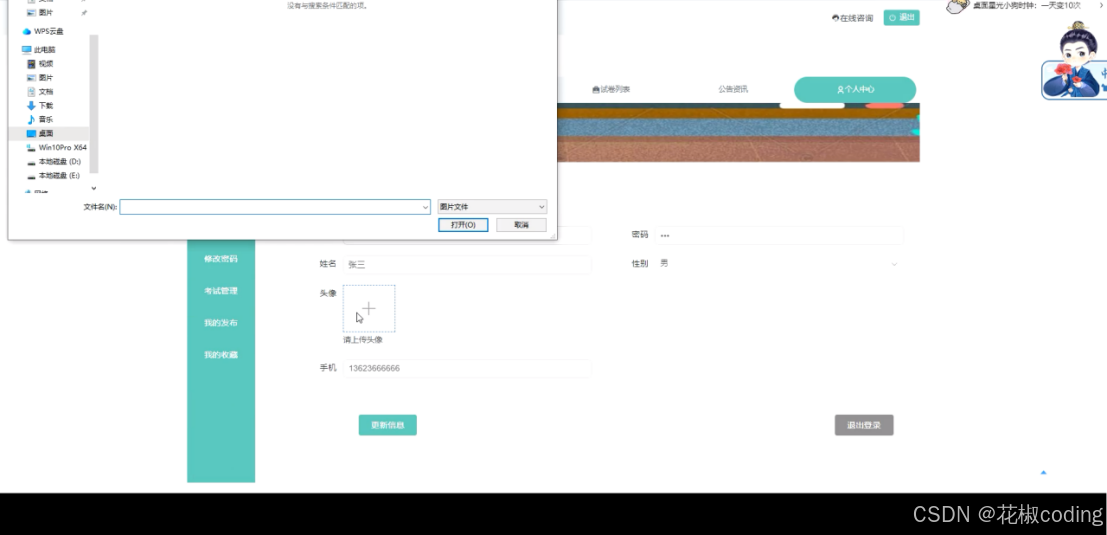Open the Win10Pro X64 drive
The height and width of the screenshot is (535, 1107).
(62, 148)
